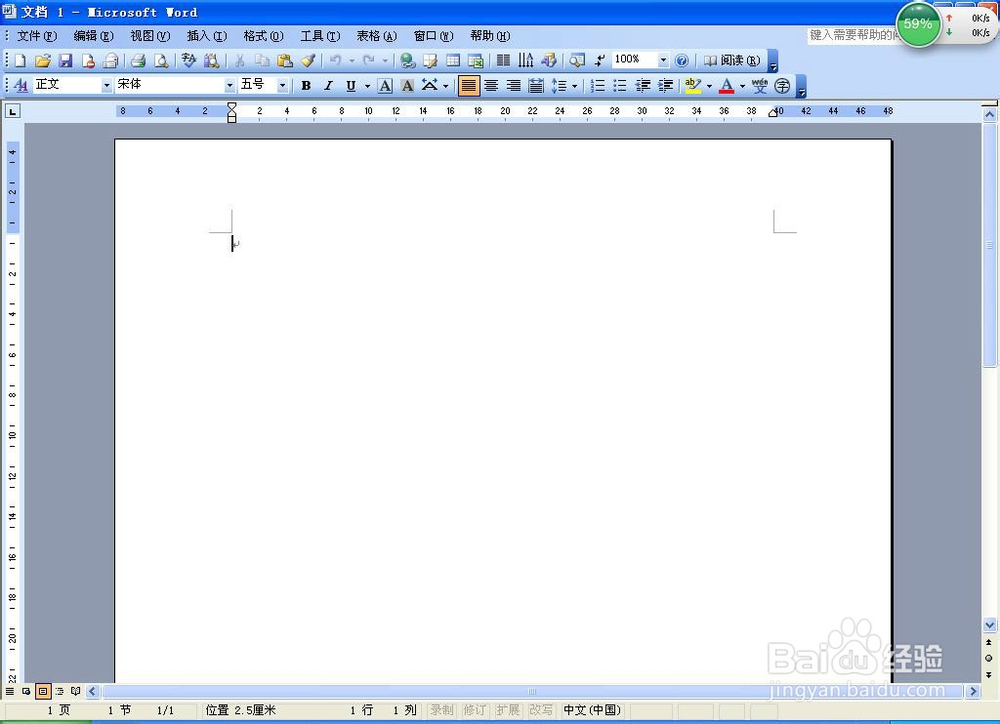Open the Styles and Formatting pane icon
Screen dimensions: 1000x724
click(x=20, y=85)
